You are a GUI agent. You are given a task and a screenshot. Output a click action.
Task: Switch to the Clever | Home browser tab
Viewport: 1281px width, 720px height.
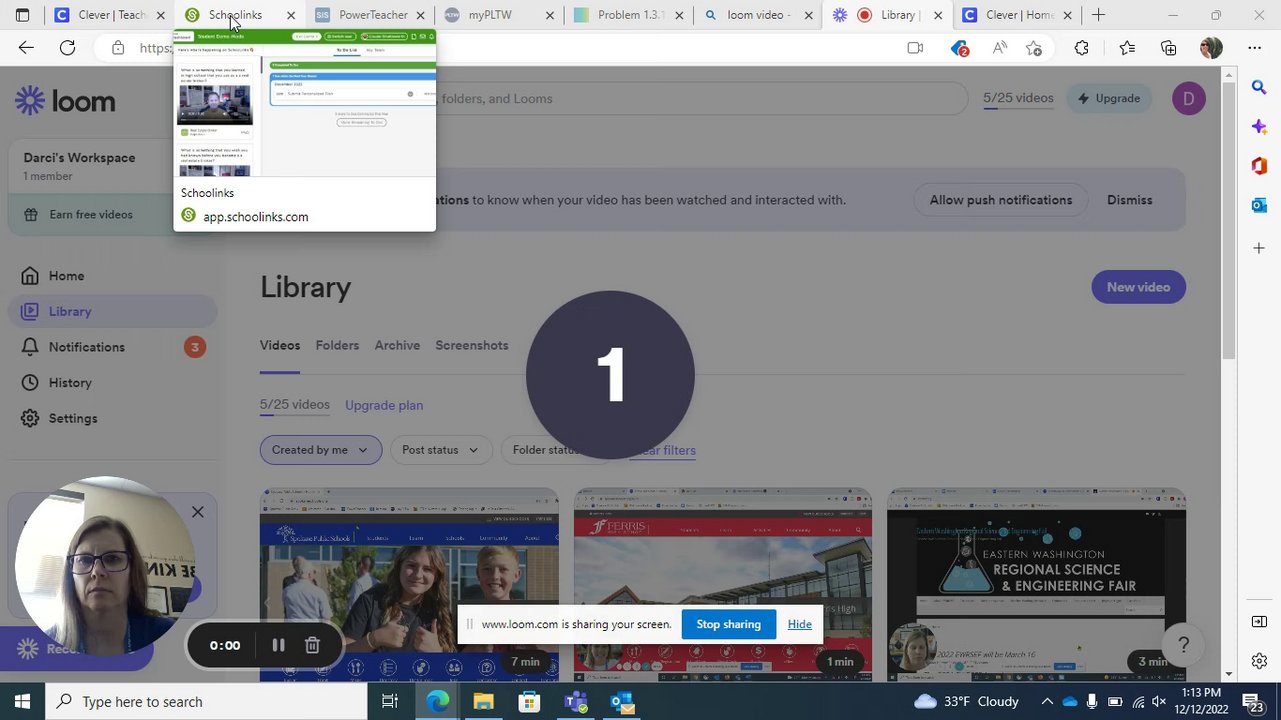[1016, 15]
